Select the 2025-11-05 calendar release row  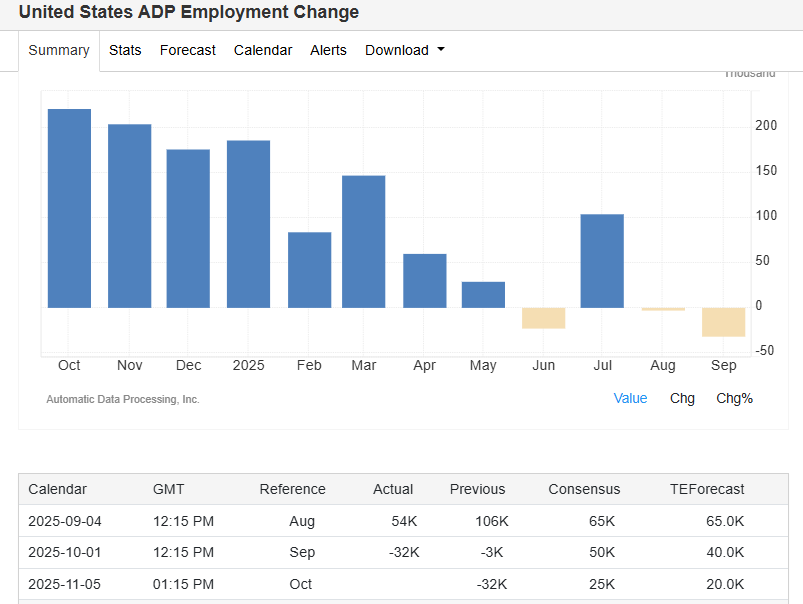[64, 584]
